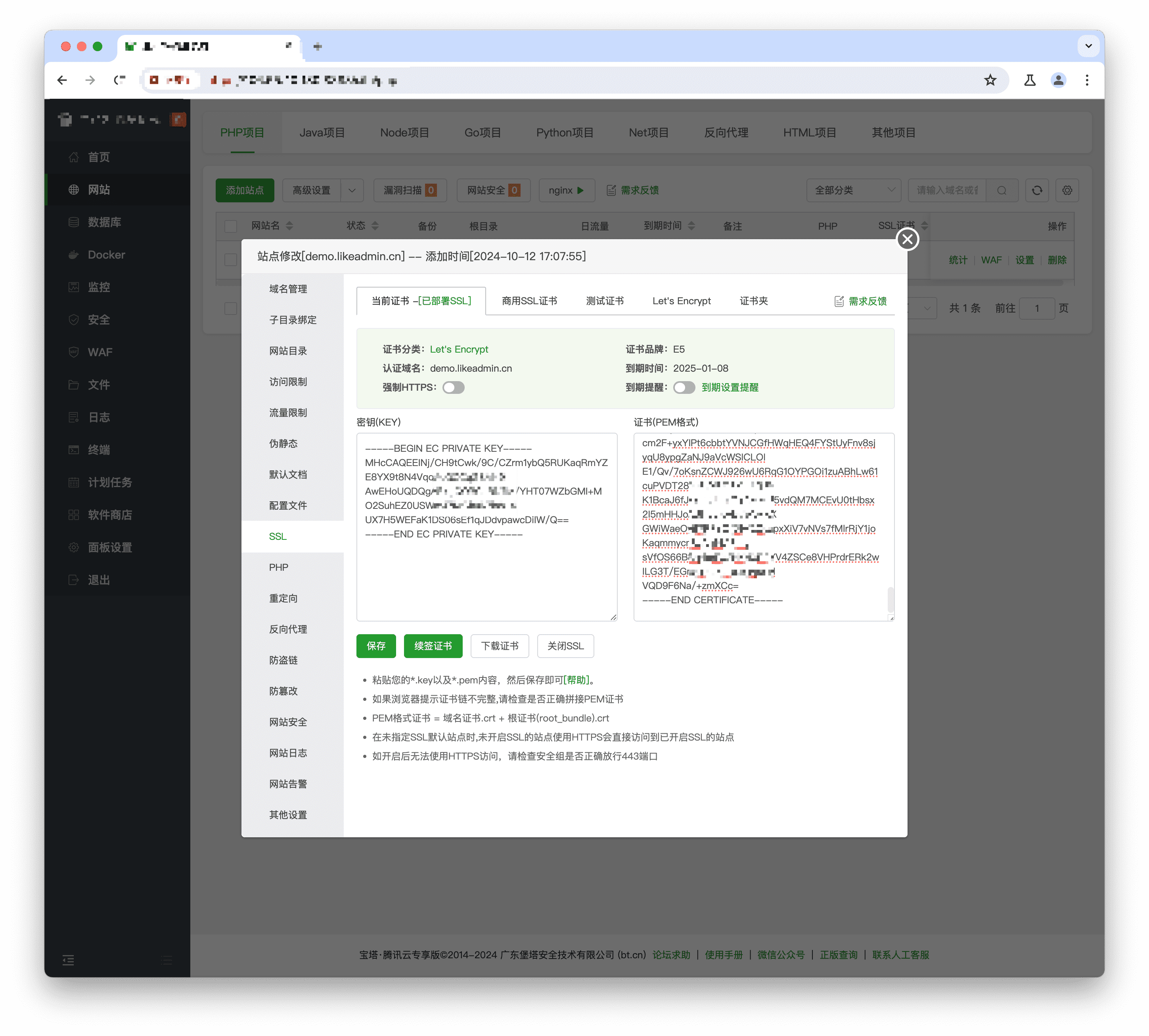Screen dimensions: 1149x1036
Task: Open Chrome three-dot menu
Action: pos(1086,80)
